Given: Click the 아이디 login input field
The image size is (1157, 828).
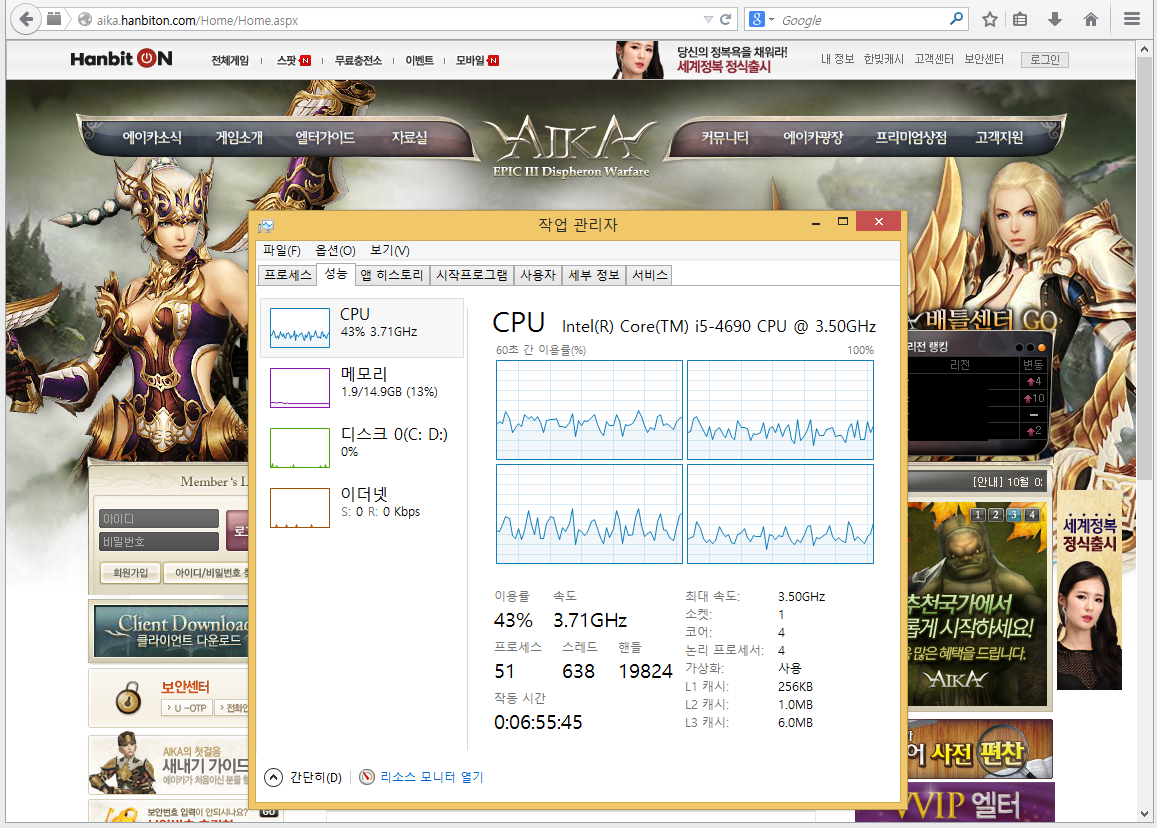Looking at the screenshot, I should (x=159, y=519).
